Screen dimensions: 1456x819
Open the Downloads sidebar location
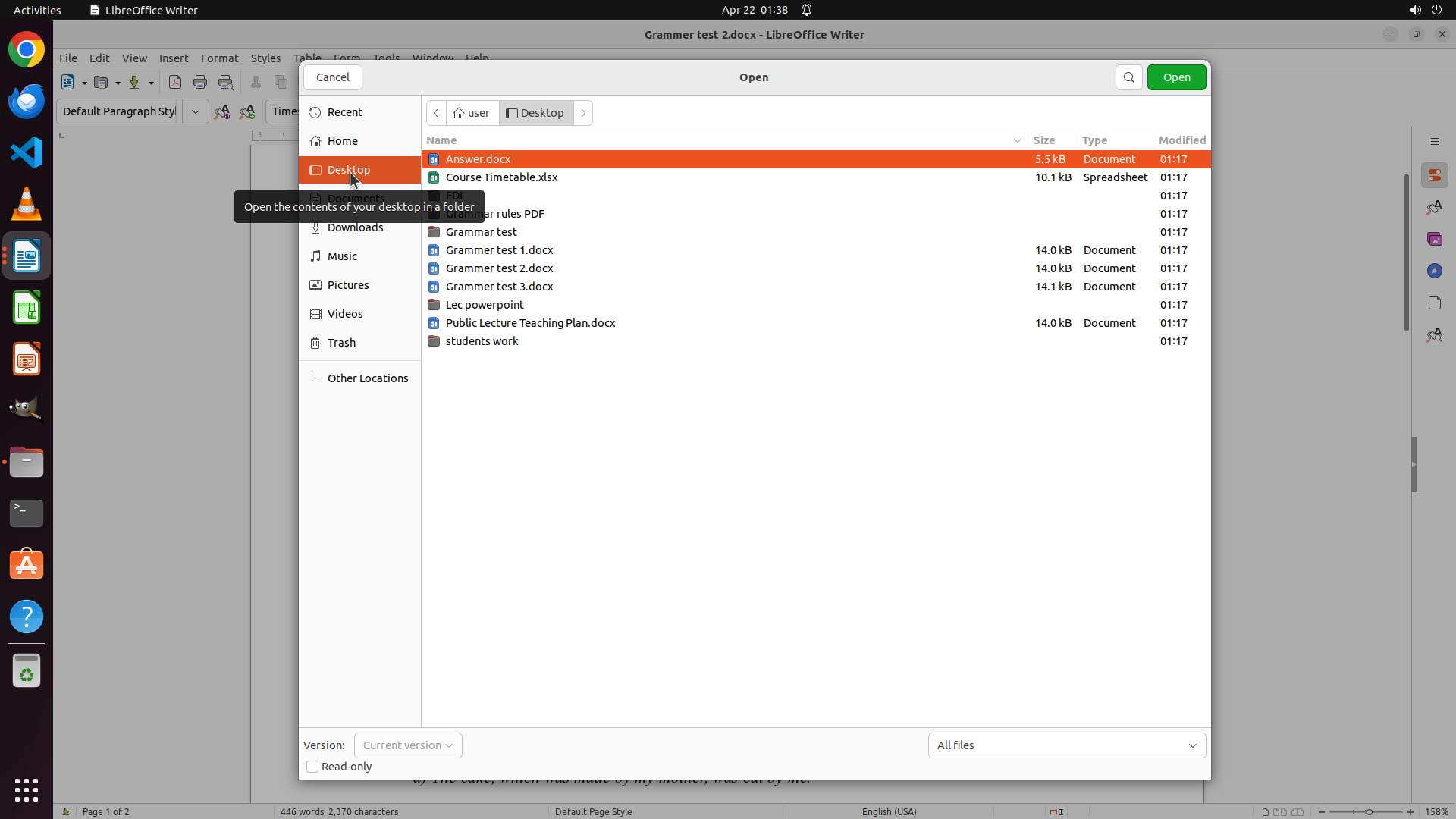click(x=355, y=227)
